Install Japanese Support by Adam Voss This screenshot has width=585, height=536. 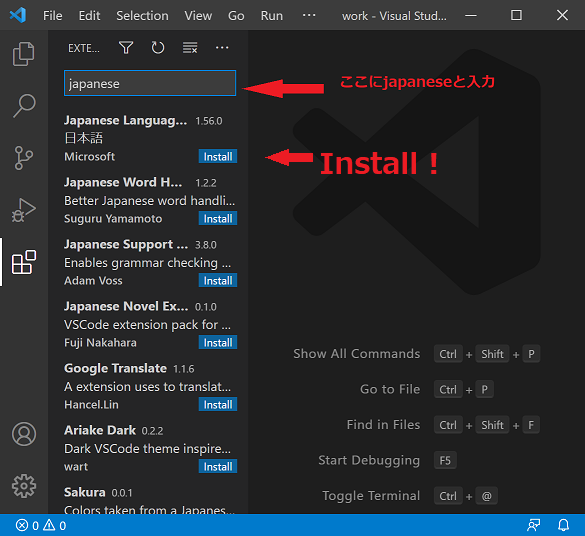coord(218,280)
